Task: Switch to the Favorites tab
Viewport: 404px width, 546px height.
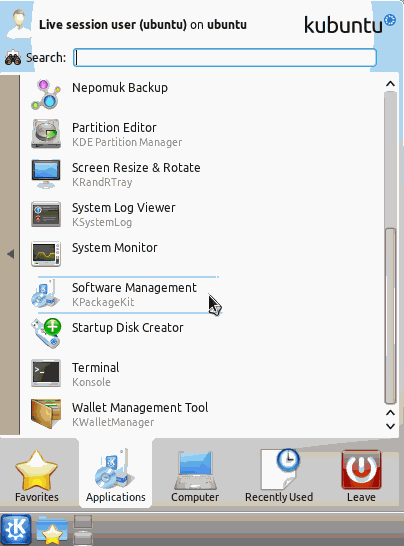Action: coord(37,476)
